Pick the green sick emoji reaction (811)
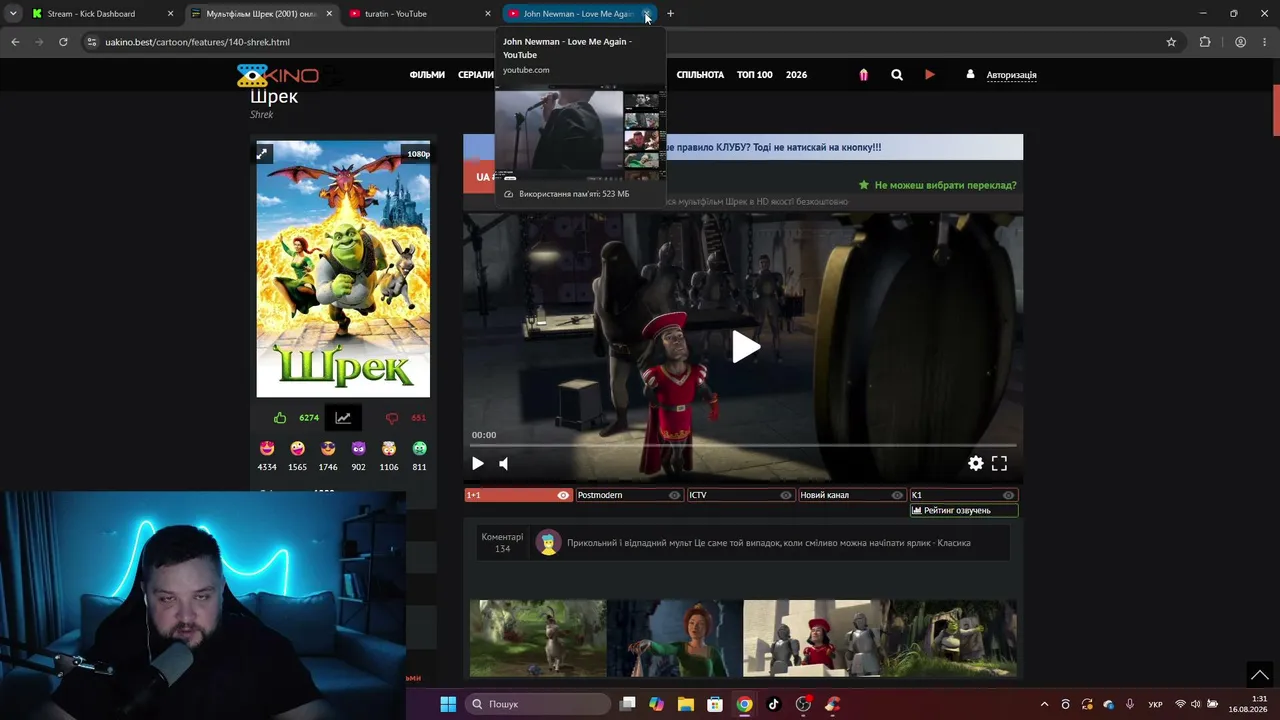This screenshot has height=720, width=1280. [x=420, y=448]
